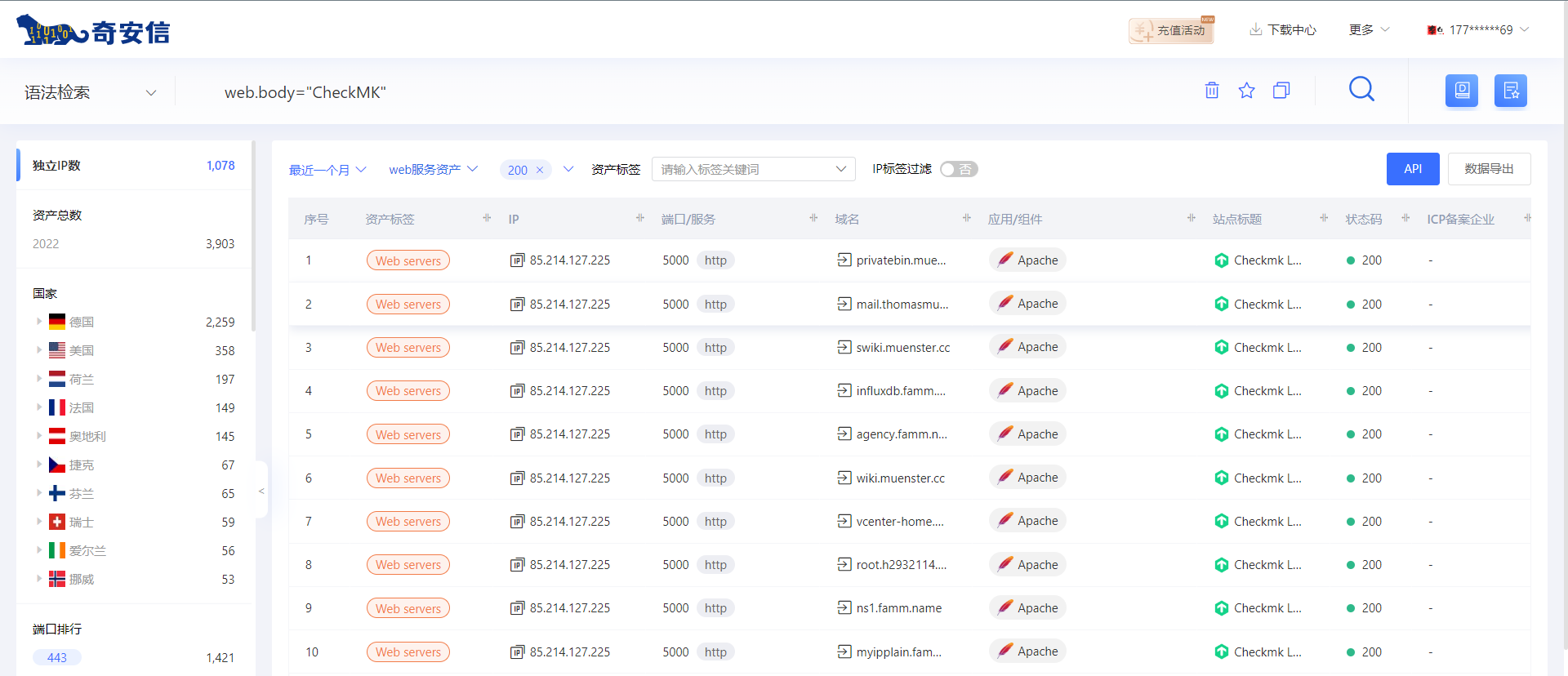This screenshot has height=676, width=1568.
Task: Click Apache feather icon in row 3
Action: (1005, 346)
